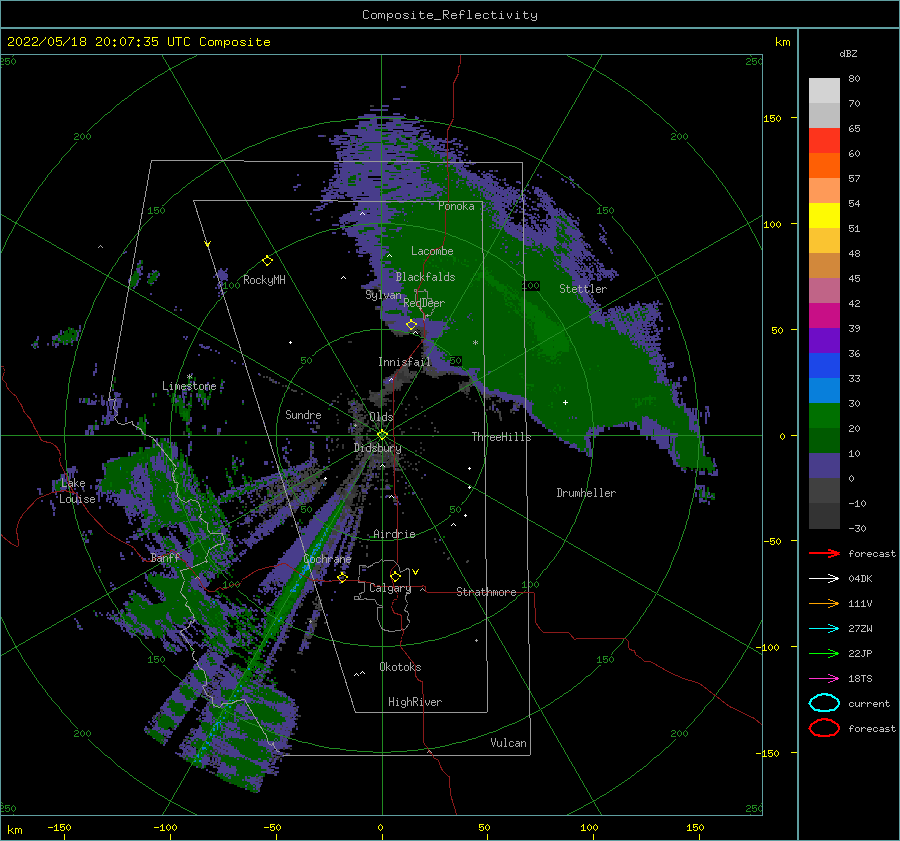
Task: Select the cyan 27ZW arrow legend icon
Action: pos(824,629)
